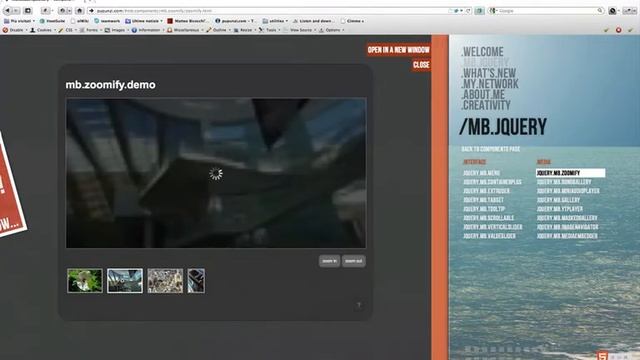Open the Cookies developer toolbar menu

coord(43,30)
